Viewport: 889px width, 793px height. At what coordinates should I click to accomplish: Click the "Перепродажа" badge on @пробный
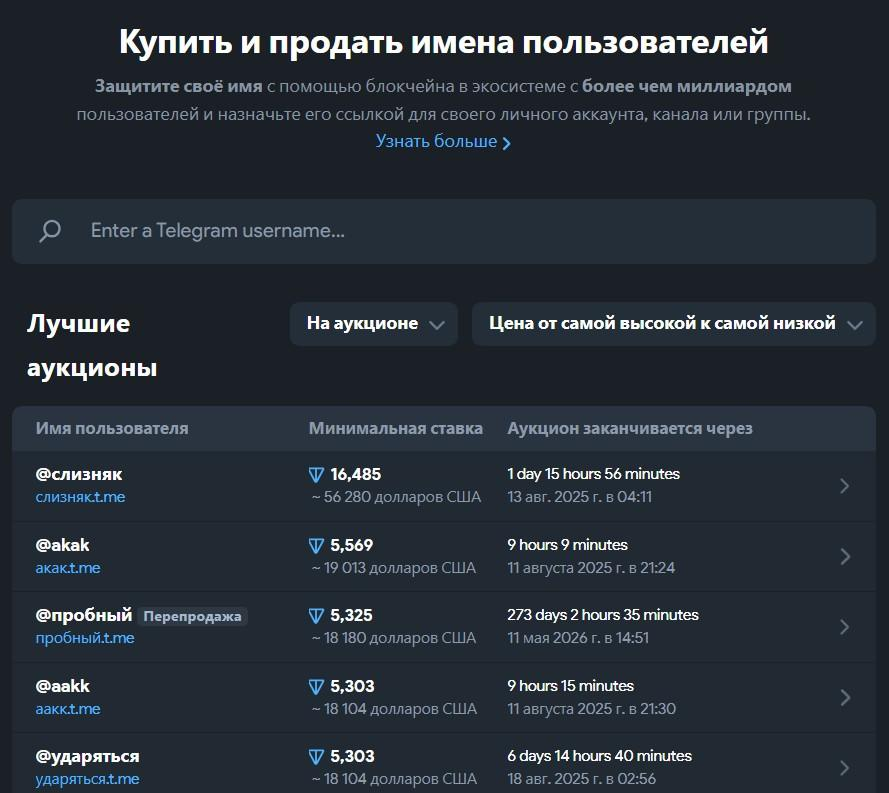click(x=193, y=616)
